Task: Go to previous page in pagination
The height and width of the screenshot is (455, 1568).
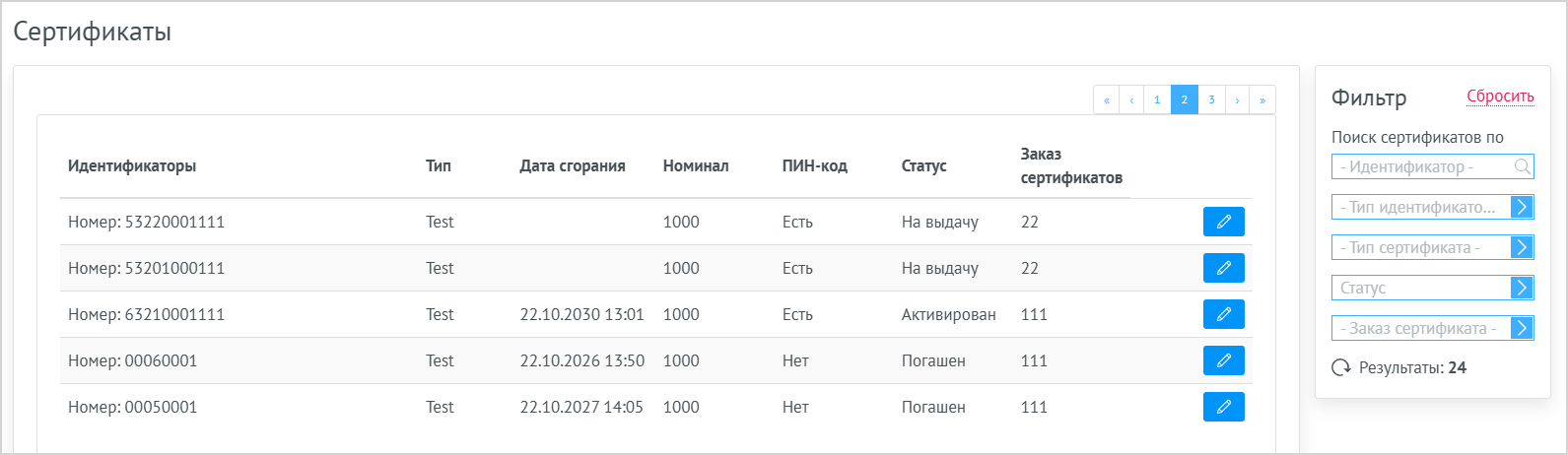Action: click(1131, 99)
